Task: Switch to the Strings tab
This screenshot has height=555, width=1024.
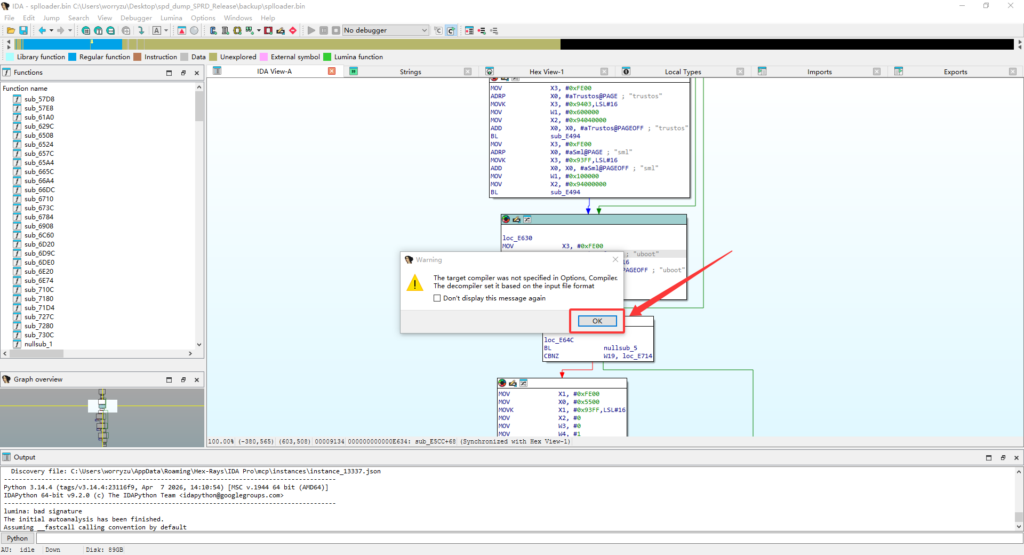Action: click(x=410, y=72)
